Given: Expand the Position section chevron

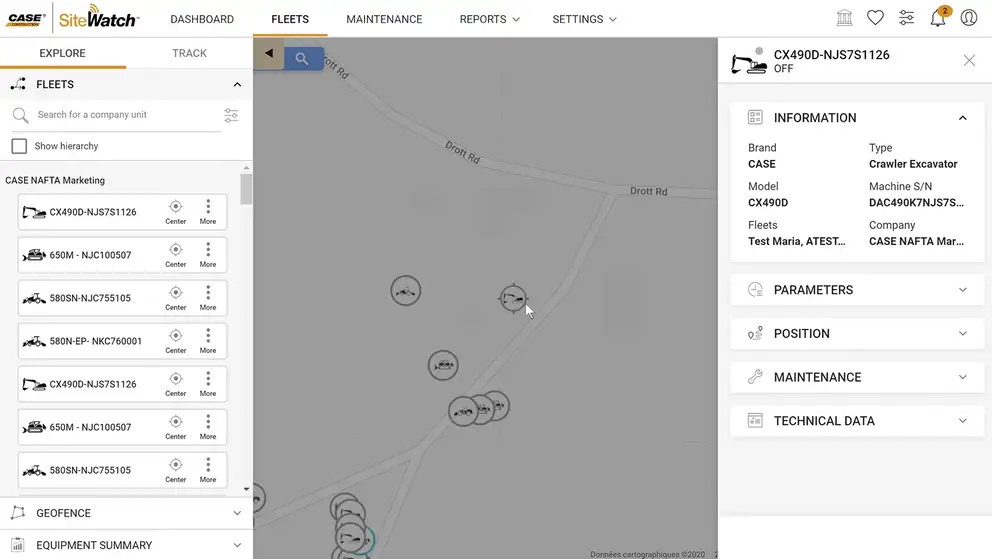Looking at the screenshot, I should (x=962, y=333).
